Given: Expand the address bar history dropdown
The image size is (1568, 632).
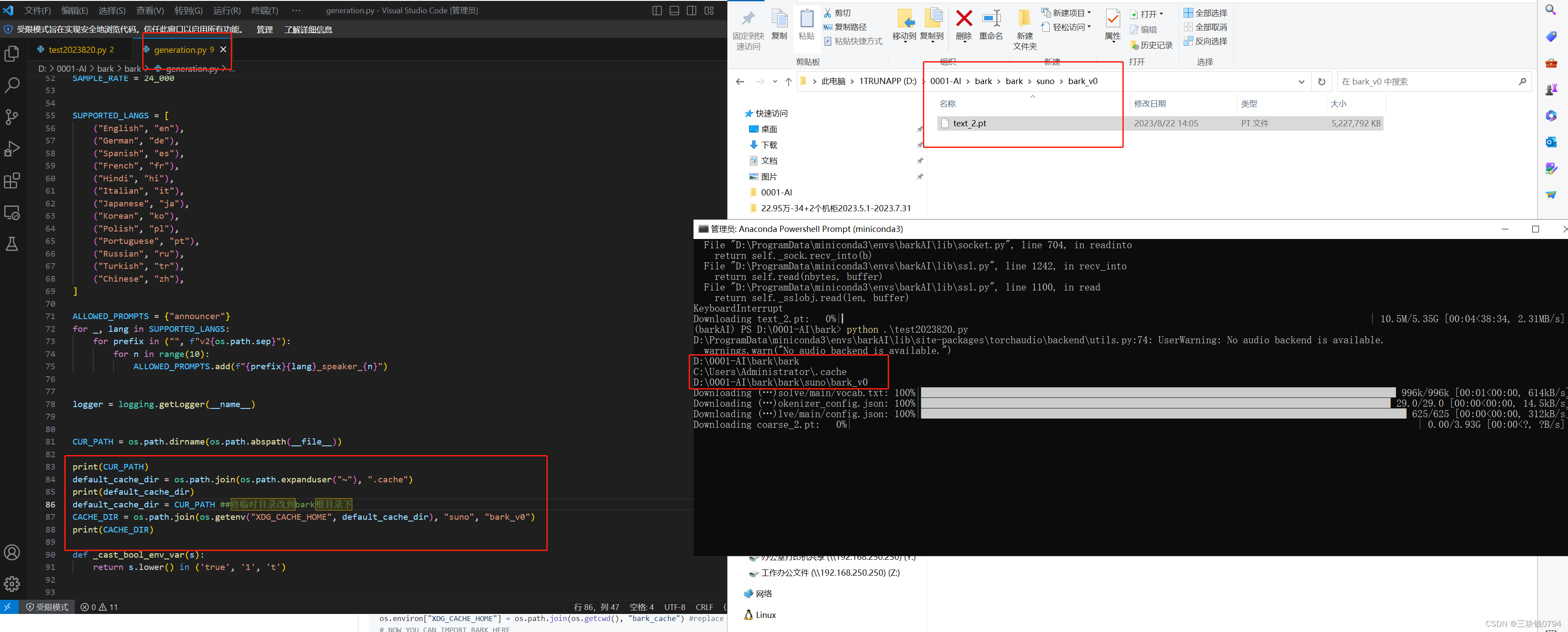Looking at the screenshot, I should tap(1302, 81).
